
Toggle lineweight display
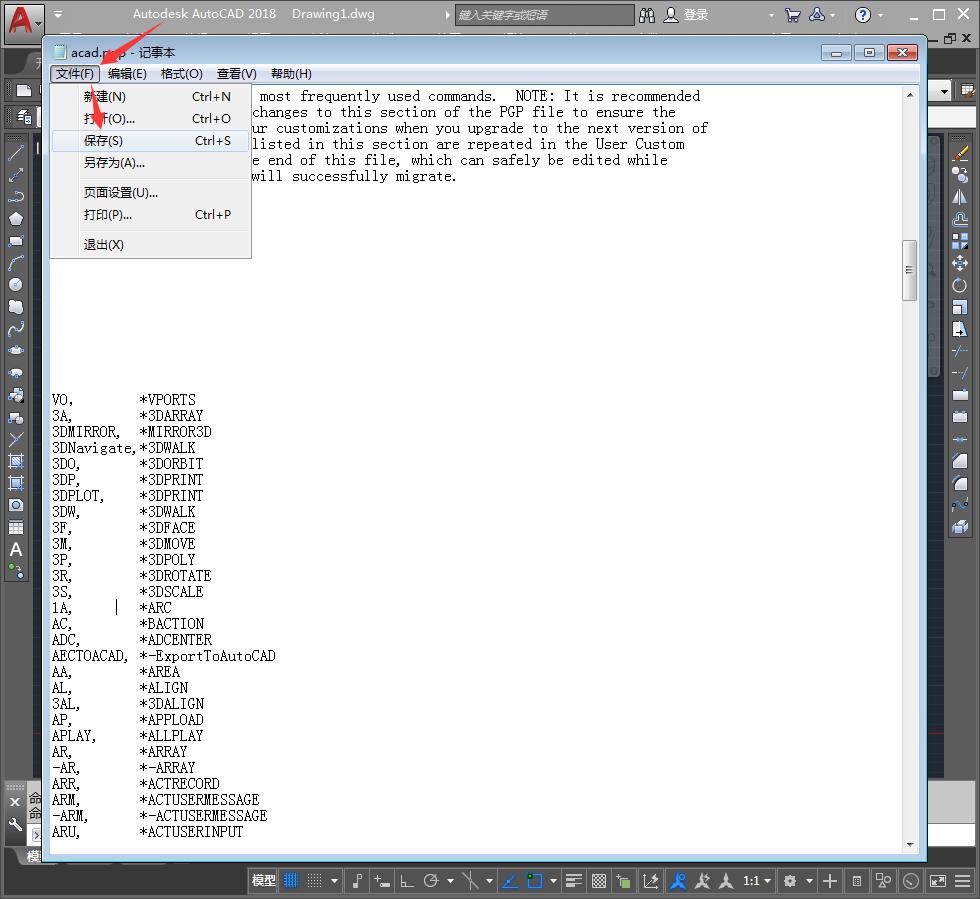(574, 881)
